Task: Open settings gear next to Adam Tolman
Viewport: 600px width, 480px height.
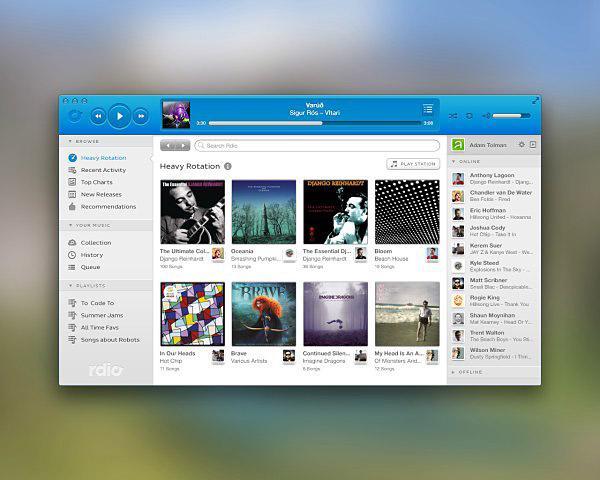Action: click(x=521, y=145)
